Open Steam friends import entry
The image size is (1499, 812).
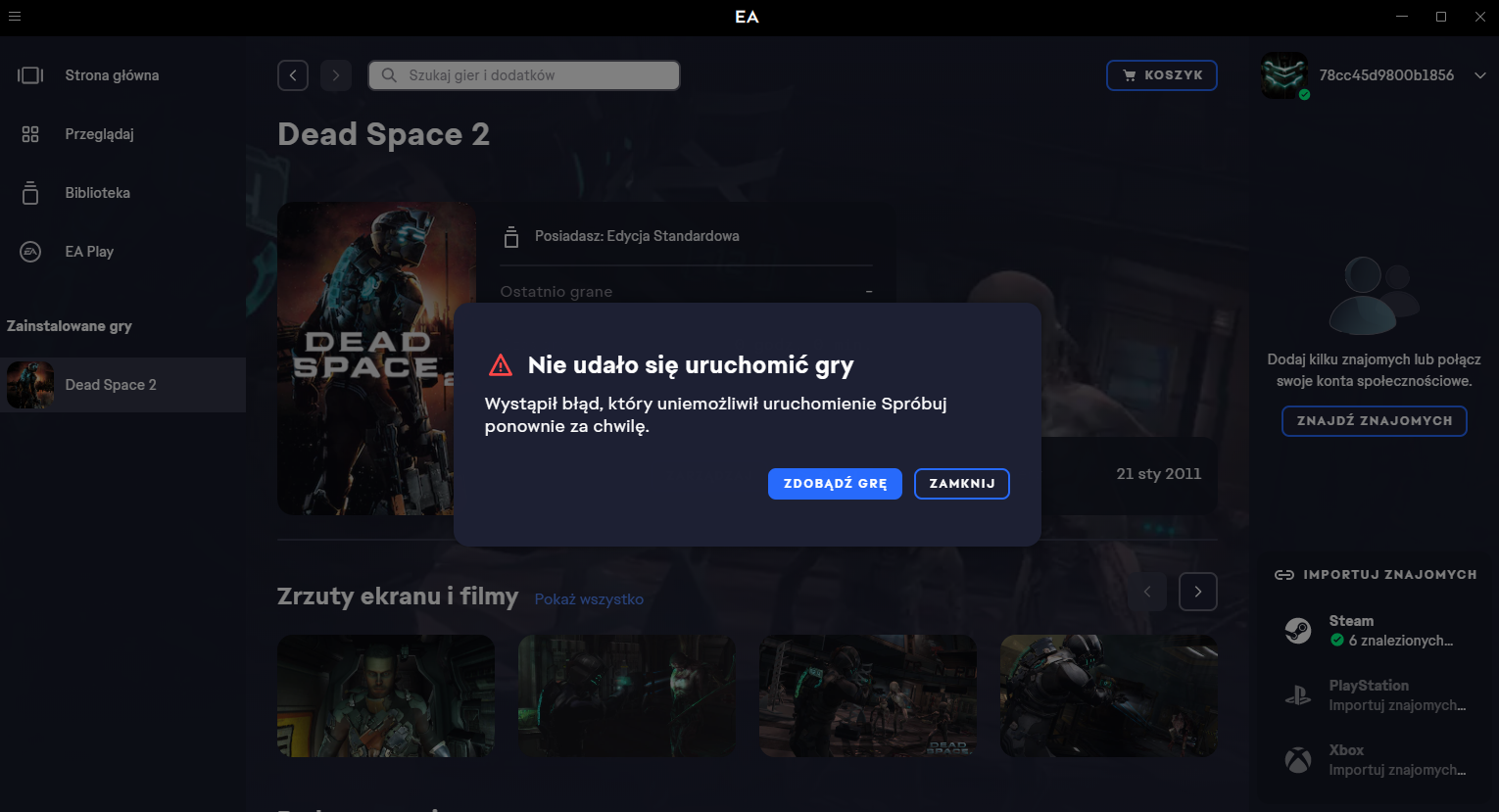(1375, 631)
